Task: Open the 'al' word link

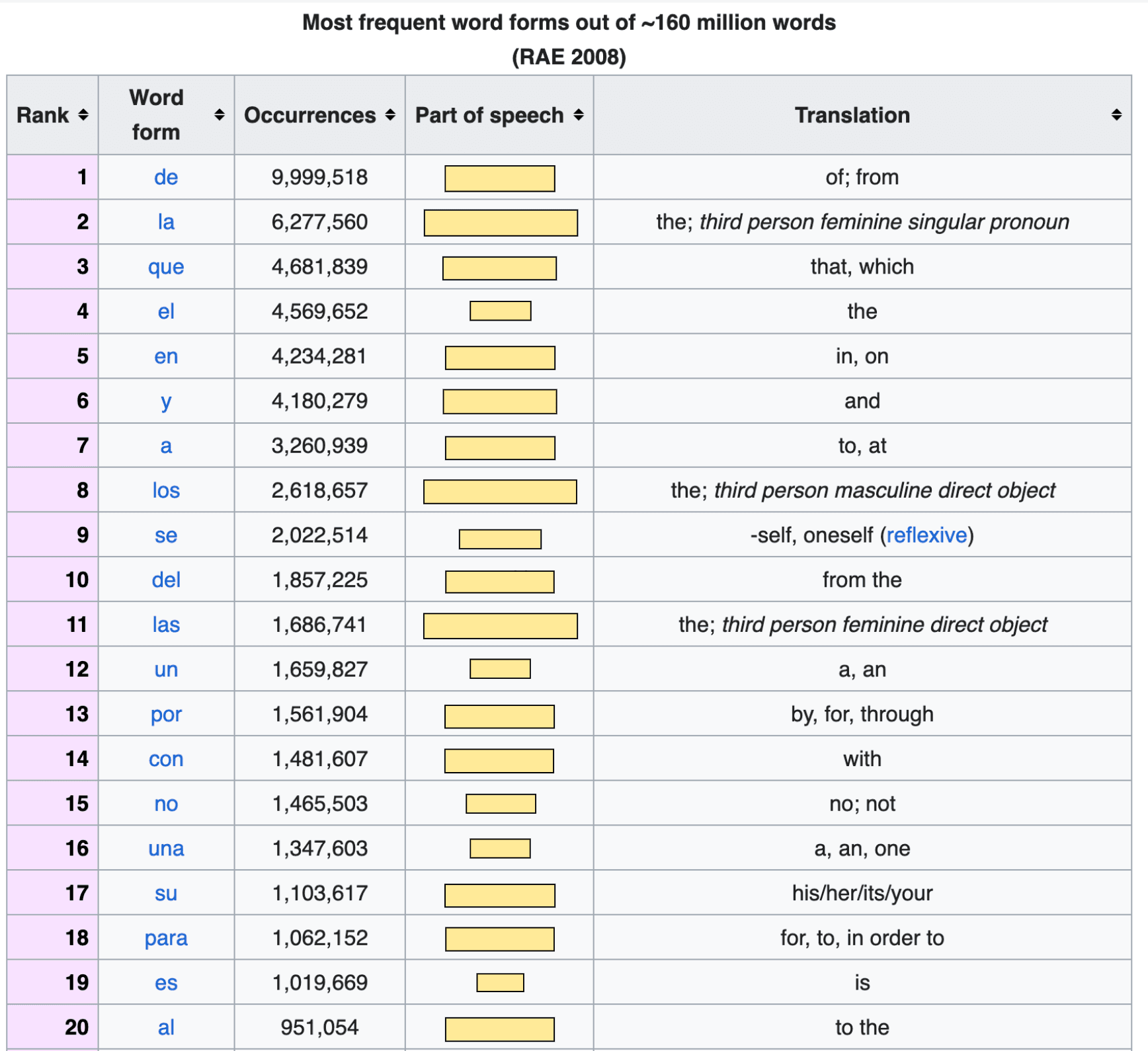Action: click(x=166, y=1027)
